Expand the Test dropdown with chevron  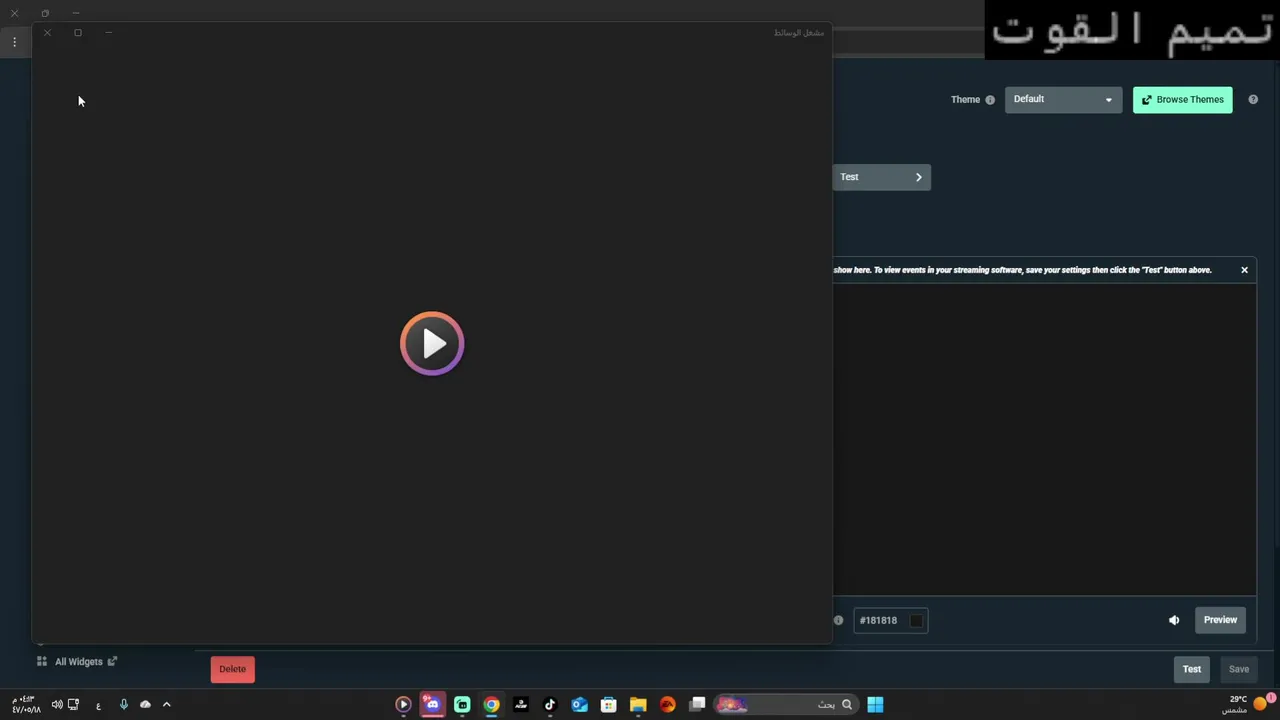(x=881, y=177)
